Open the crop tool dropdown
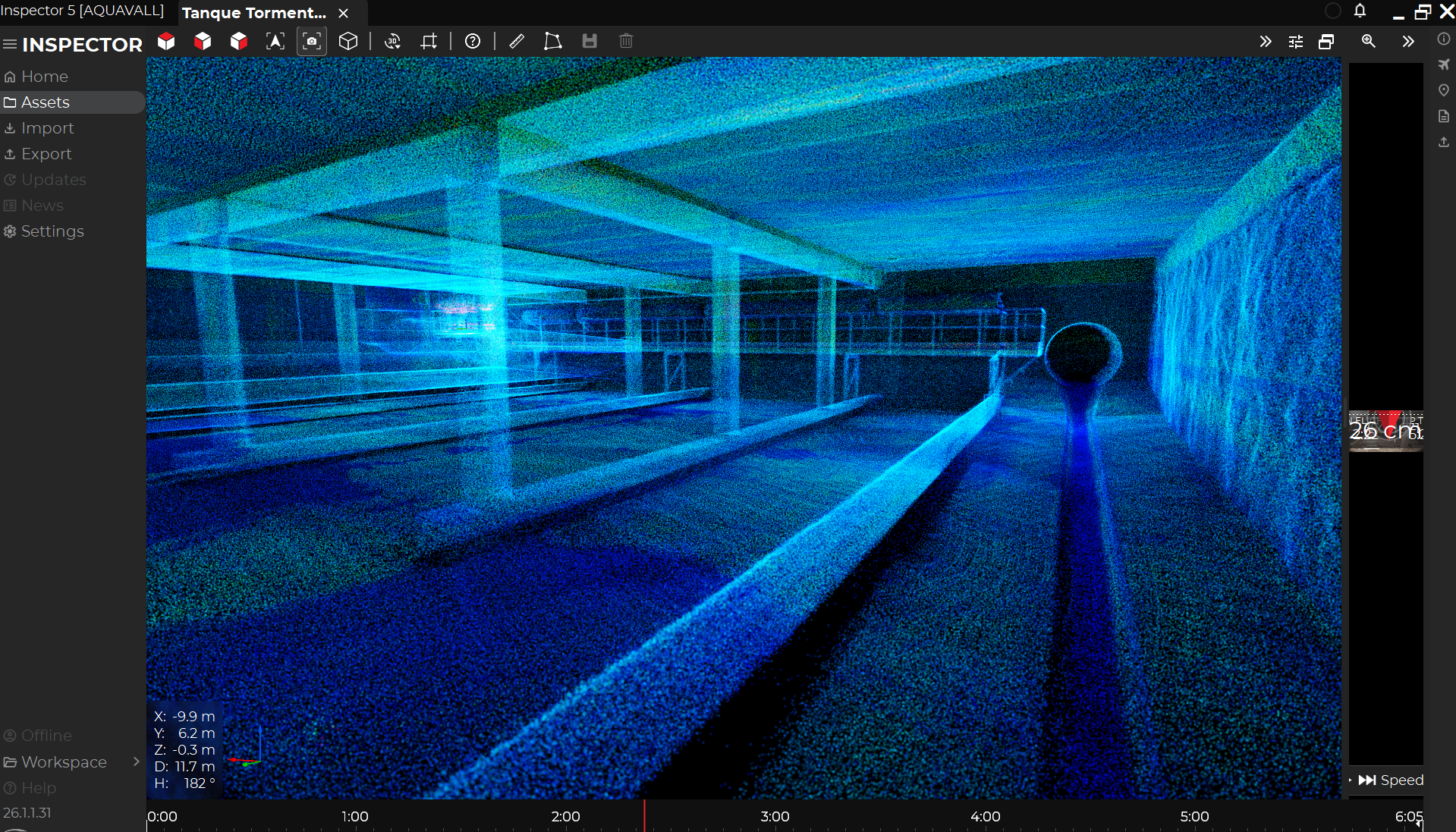This screenshot has width=1456, height=832. click(x=429, y=41)
